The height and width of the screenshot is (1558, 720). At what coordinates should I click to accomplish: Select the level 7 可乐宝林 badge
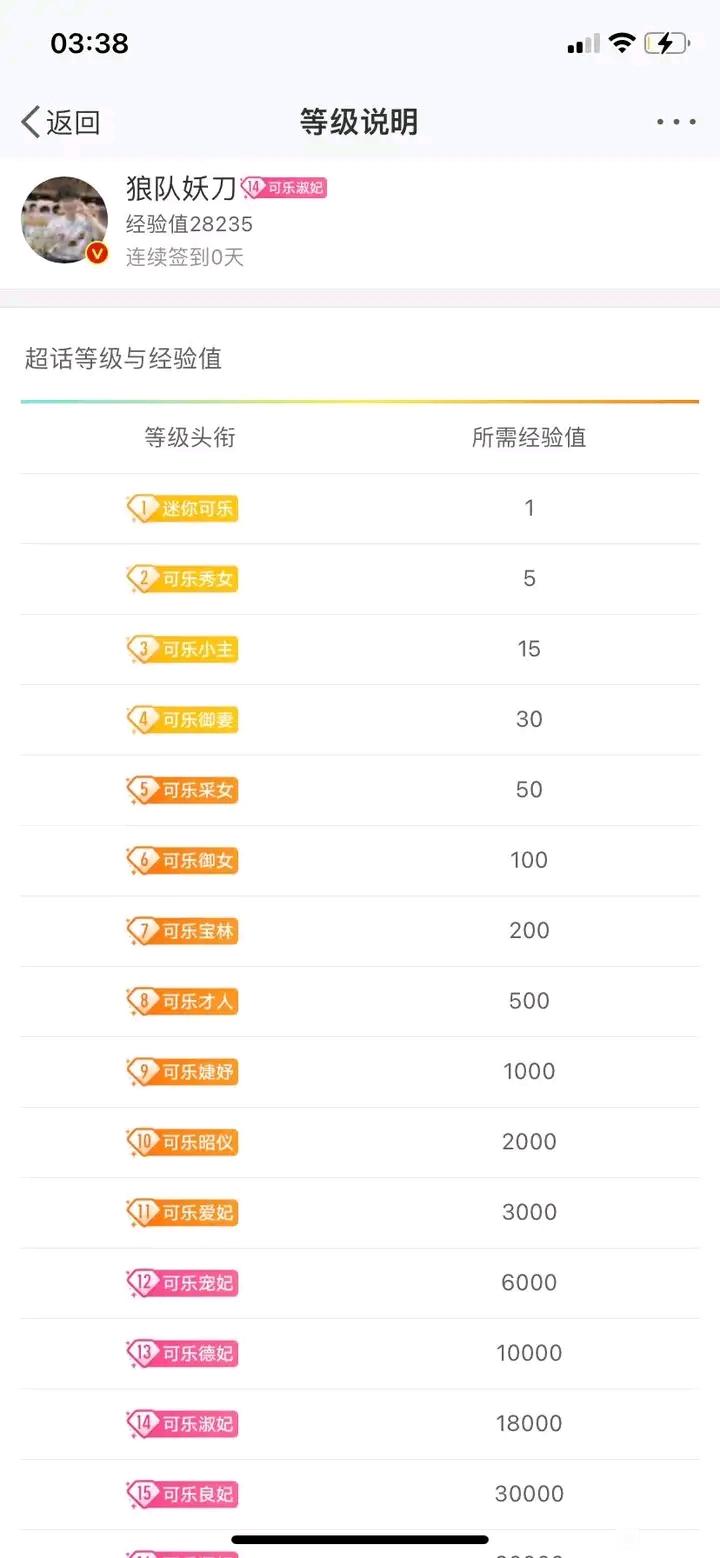182,931
